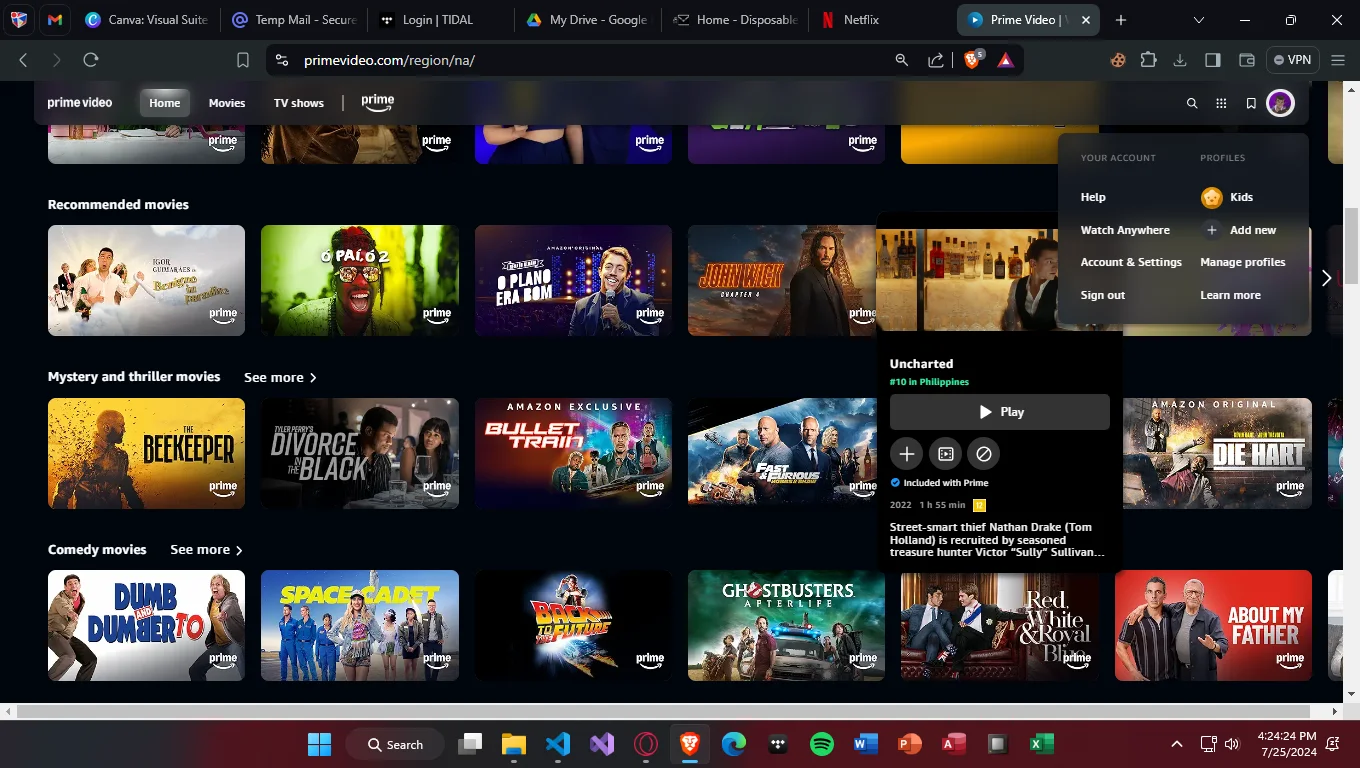Screen dimensions: 1360x768
Task: Click the prime logo navigation item
Action: click(378, 102)
